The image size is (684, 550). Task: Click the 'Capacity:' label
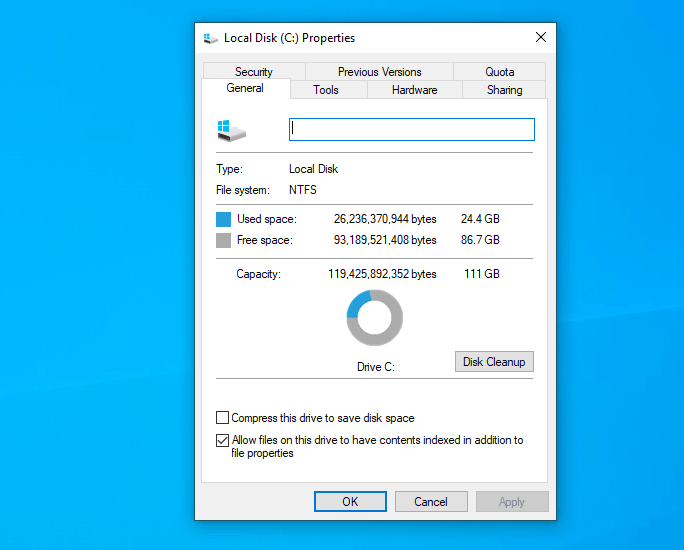[x=259, y=274]
